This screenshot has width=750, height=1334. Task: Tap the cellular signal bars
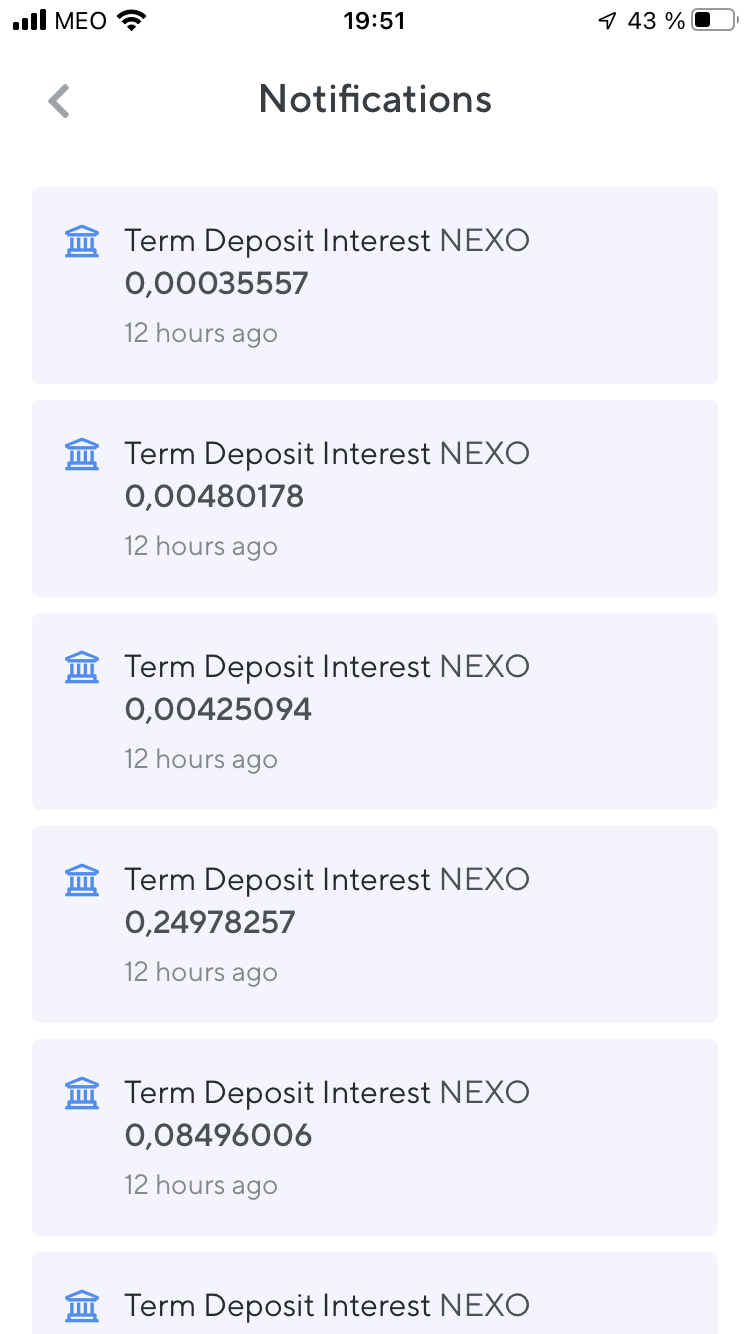(x=30, y=21)
